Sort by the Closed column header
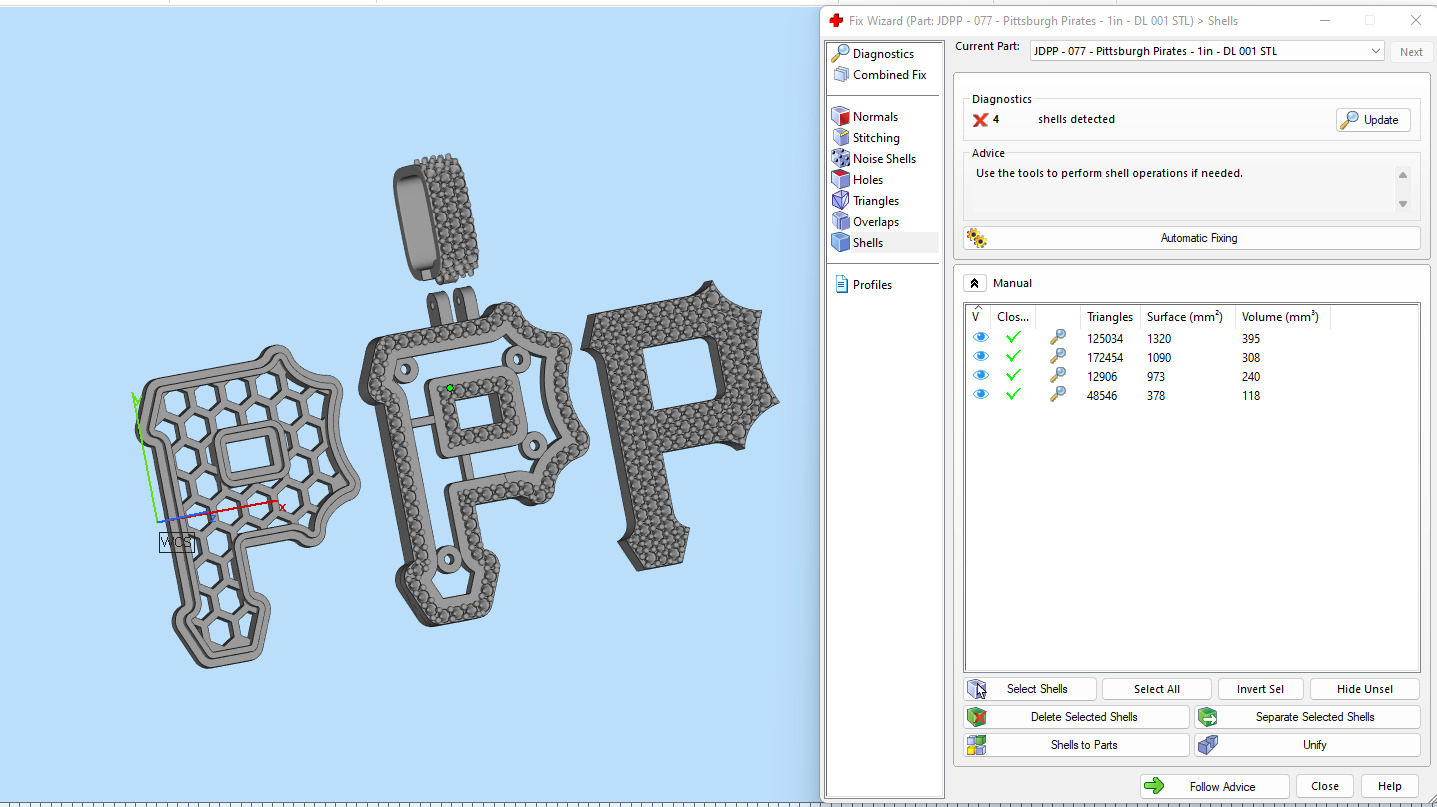This screenshot has height=807, width=1437. [x=1012, y=317]
